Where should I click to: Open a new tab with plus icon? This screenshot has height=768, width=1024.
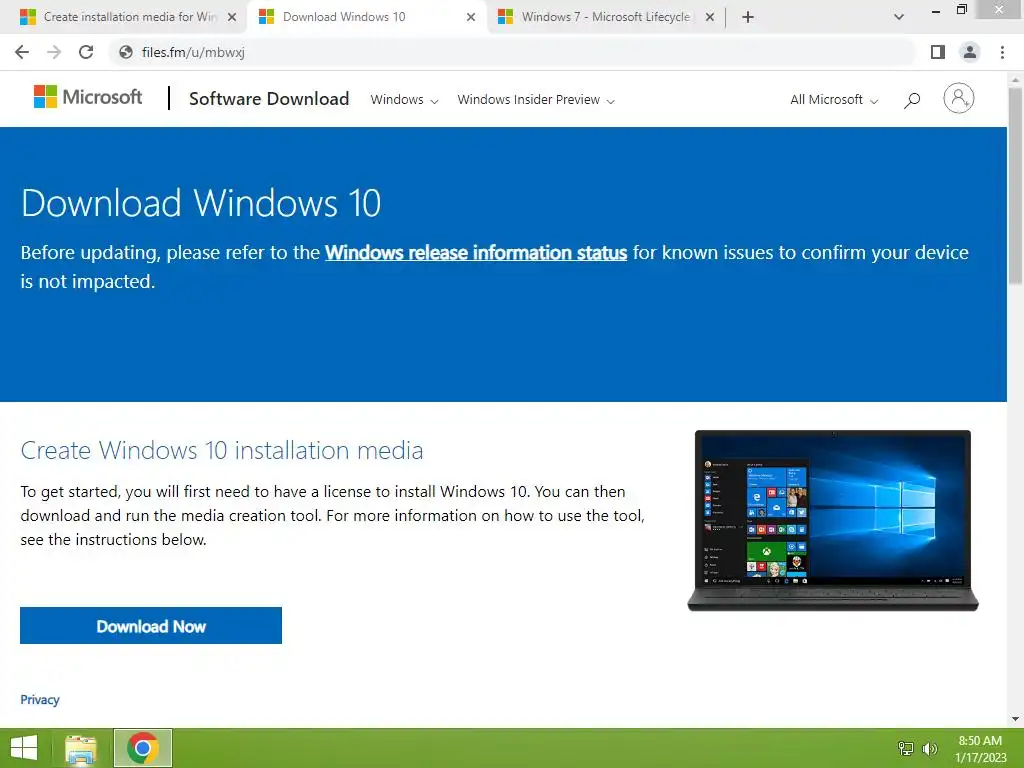coord(748,17)
